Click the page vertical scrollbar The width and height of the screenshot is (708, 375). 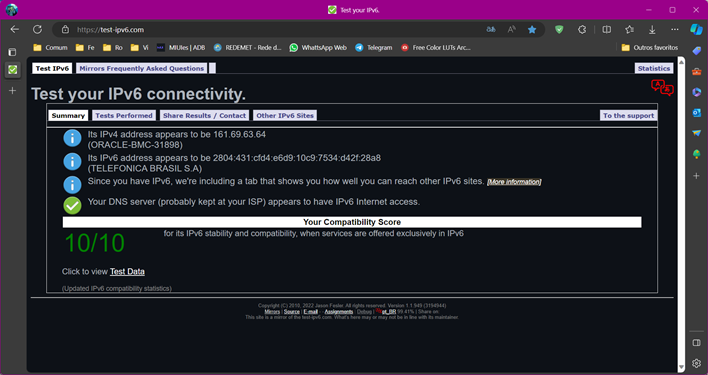(x=681, y=214)
